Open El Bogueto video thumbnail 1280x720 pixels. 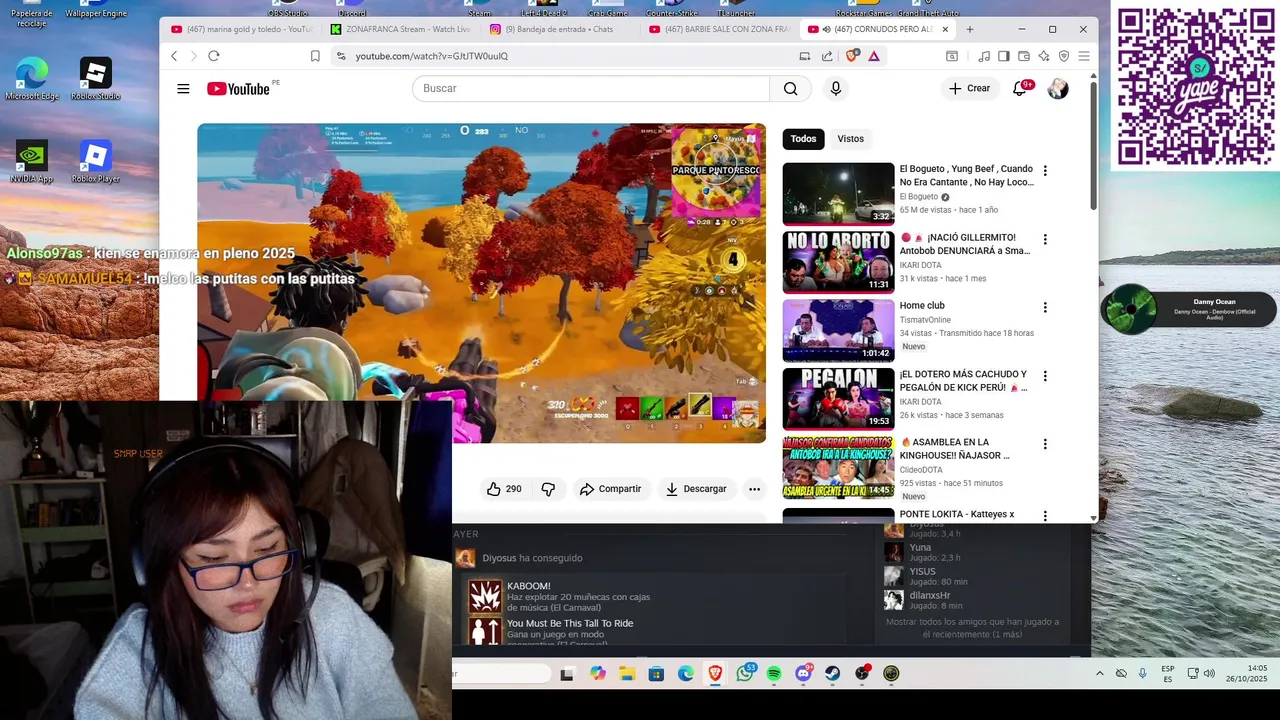(838, 194)
